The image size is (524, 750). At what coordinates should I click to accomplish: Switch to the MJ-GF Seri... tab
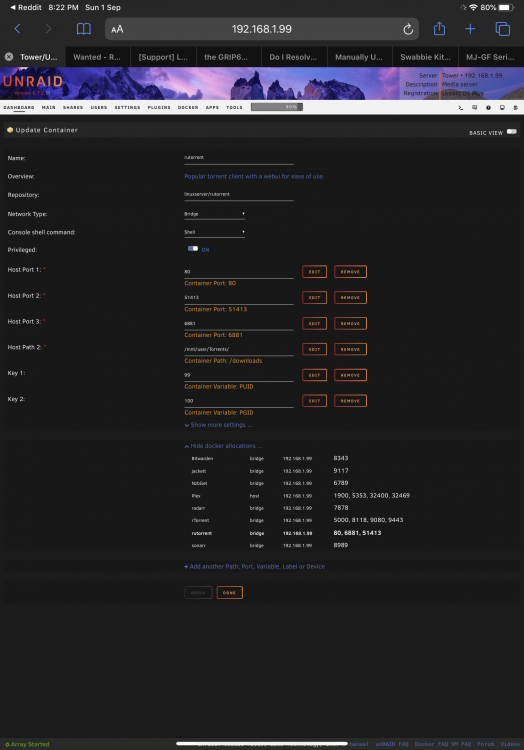(491, 57)
